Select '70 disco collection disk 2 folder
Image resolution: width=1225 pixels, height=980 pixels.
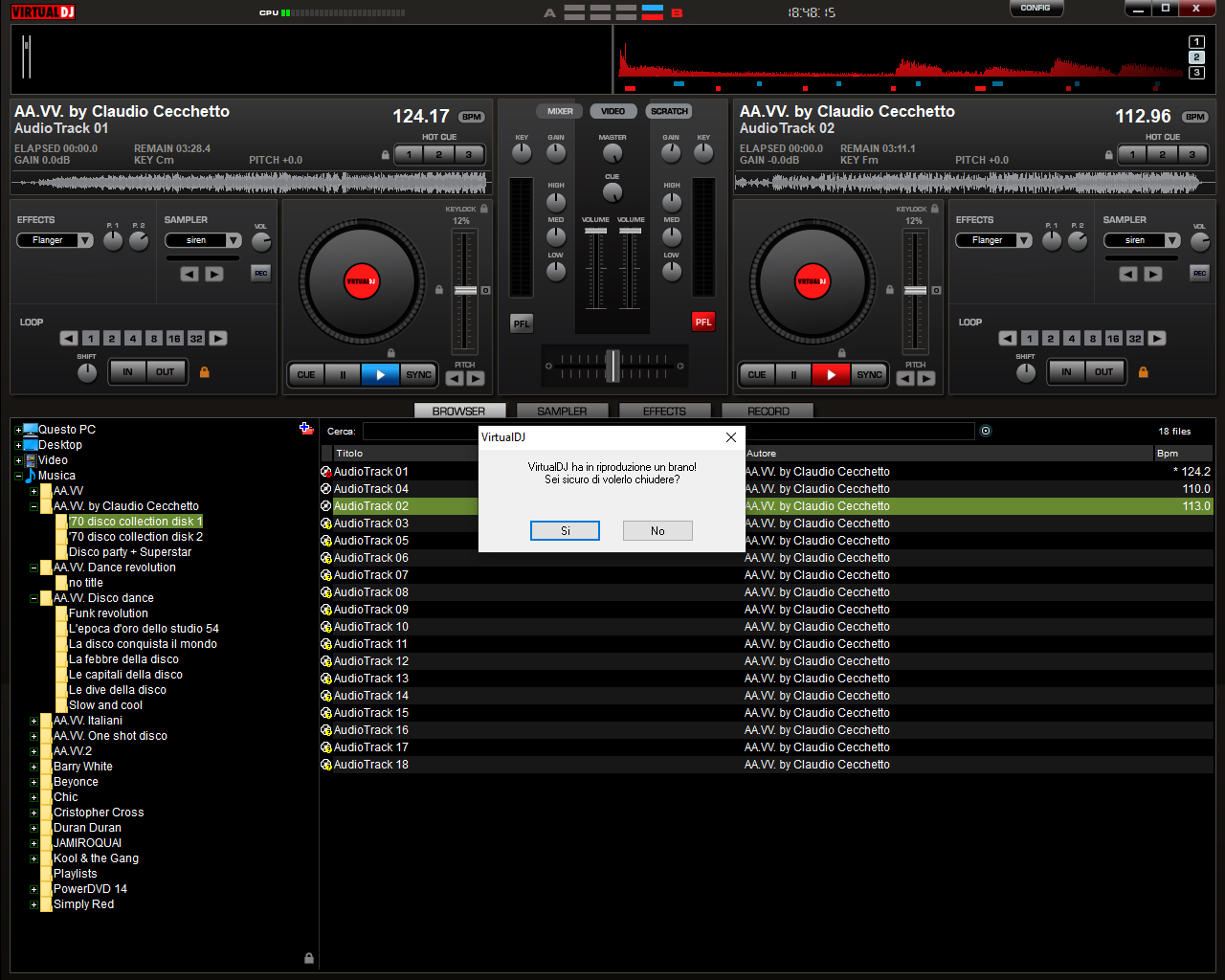135,537
